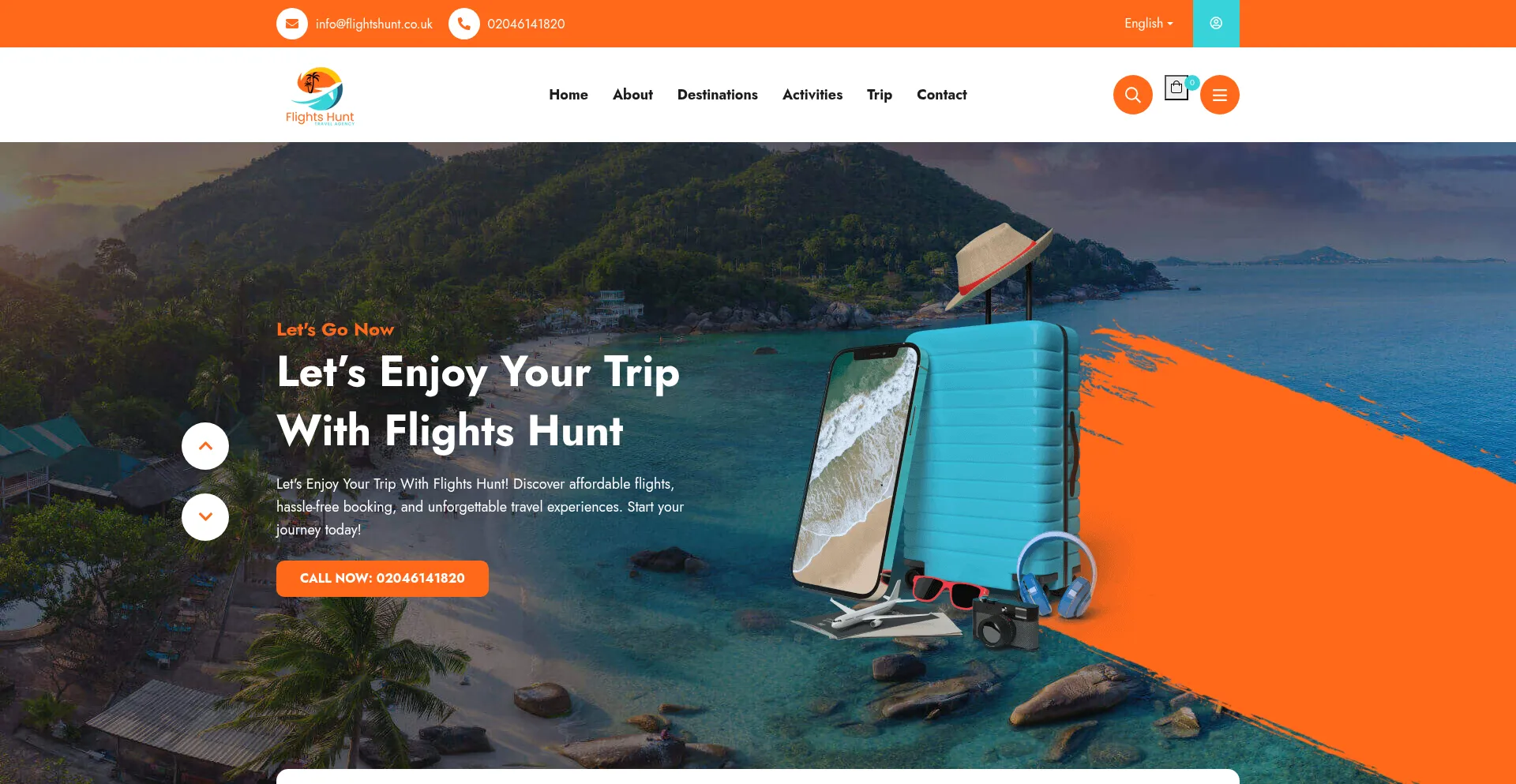This screenshot has height=784, width=1516.
Task: Click the Call Now: 02046141820 button
Action: coord(382,579)
